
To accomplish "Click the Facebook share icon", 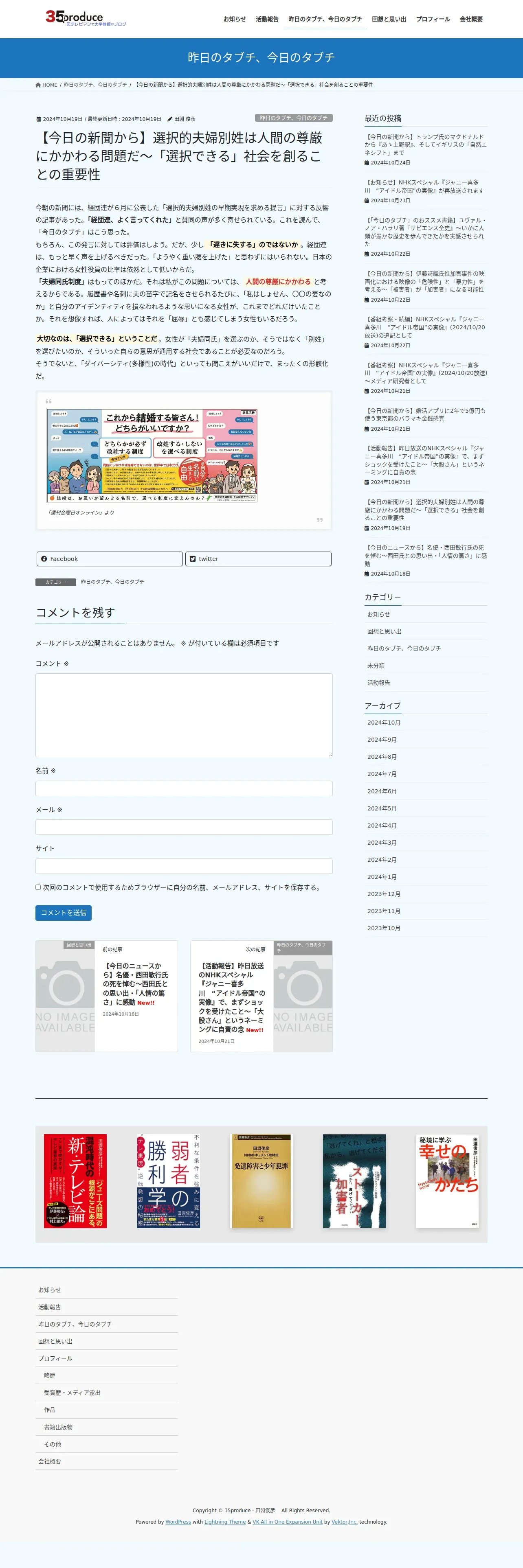I will [44, 559].
